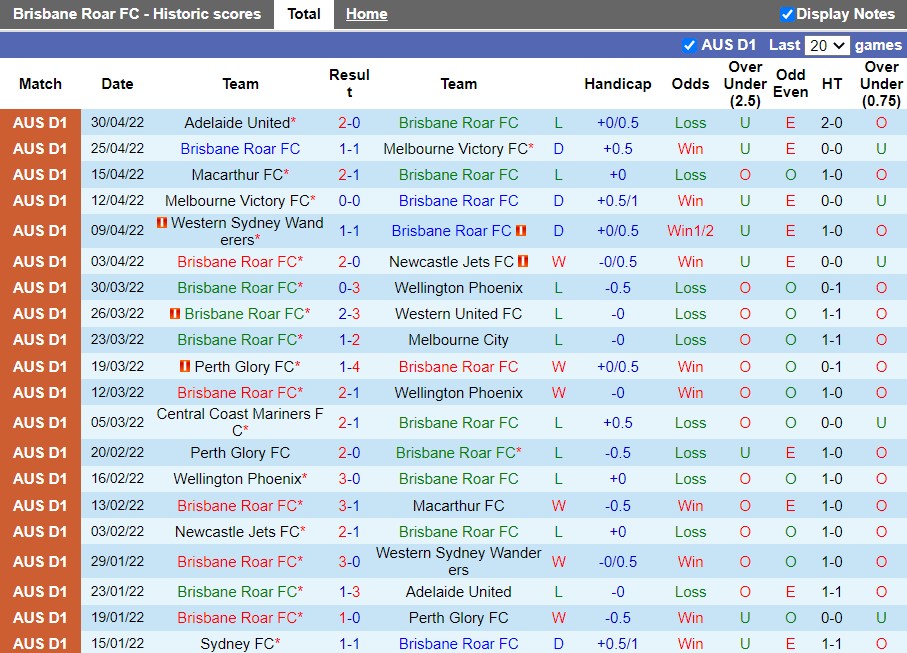Click the Melbourne City team link
907x653 pixels.
coord(459,340)
